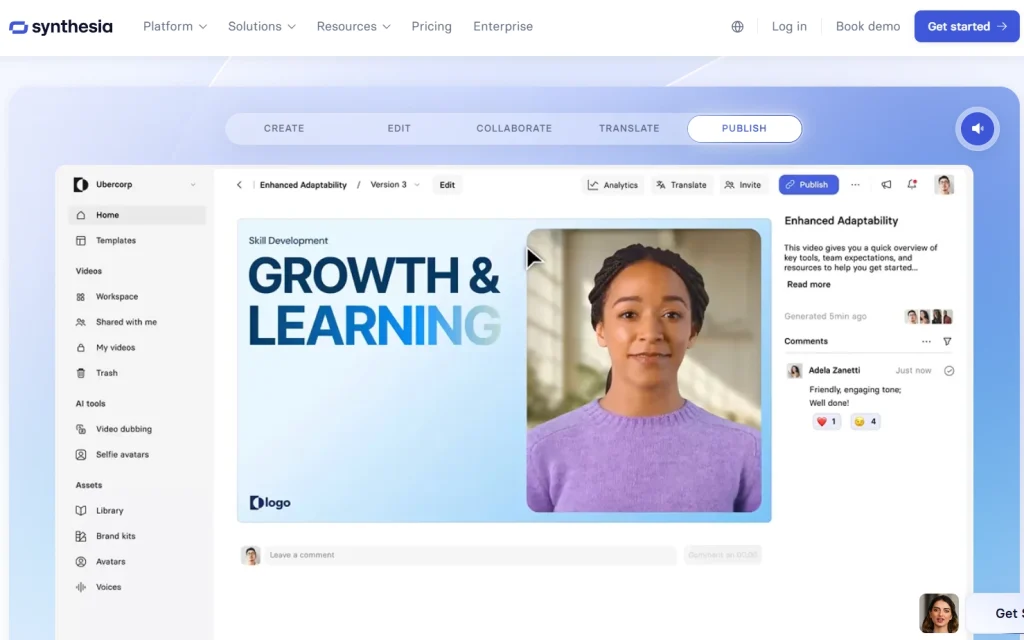Screen dimensions: 1024x640
Task: Open the Synthesia logo home link
Action: tap(61, 27)
